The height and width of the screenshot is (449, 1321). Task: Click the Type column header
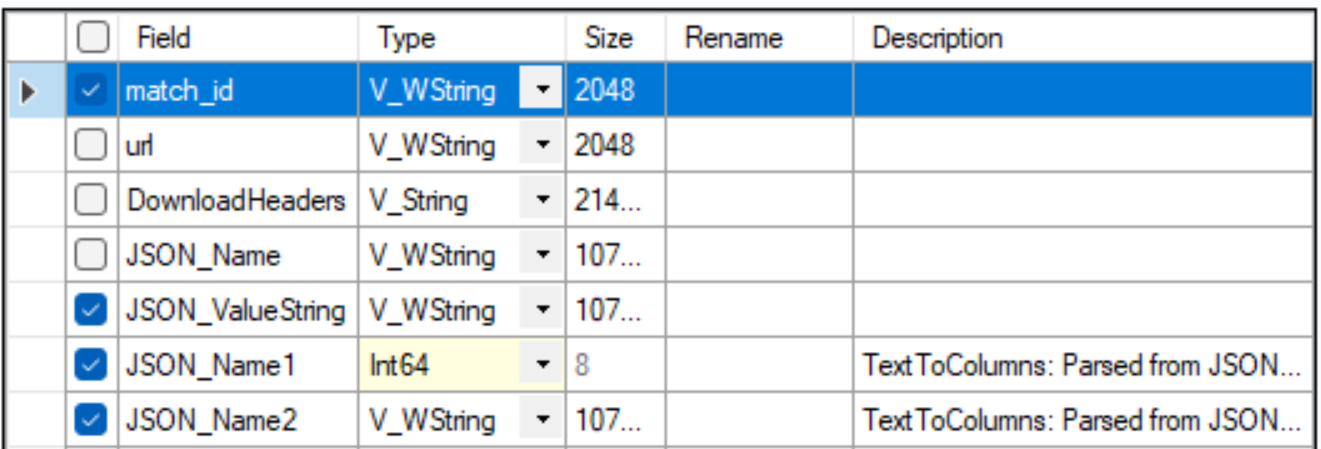pyautogui.click(x=461, y=38)
